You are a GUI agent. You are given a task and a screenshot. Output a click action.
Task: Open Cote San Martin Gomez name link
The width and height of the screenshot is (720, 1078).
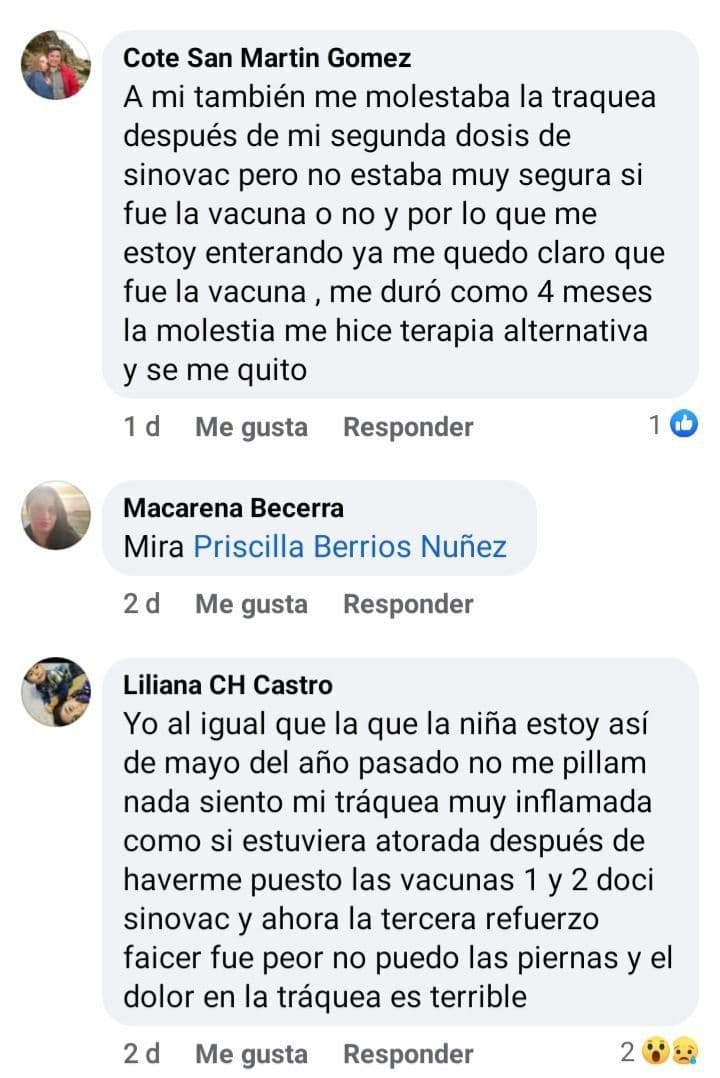point(267,58)
